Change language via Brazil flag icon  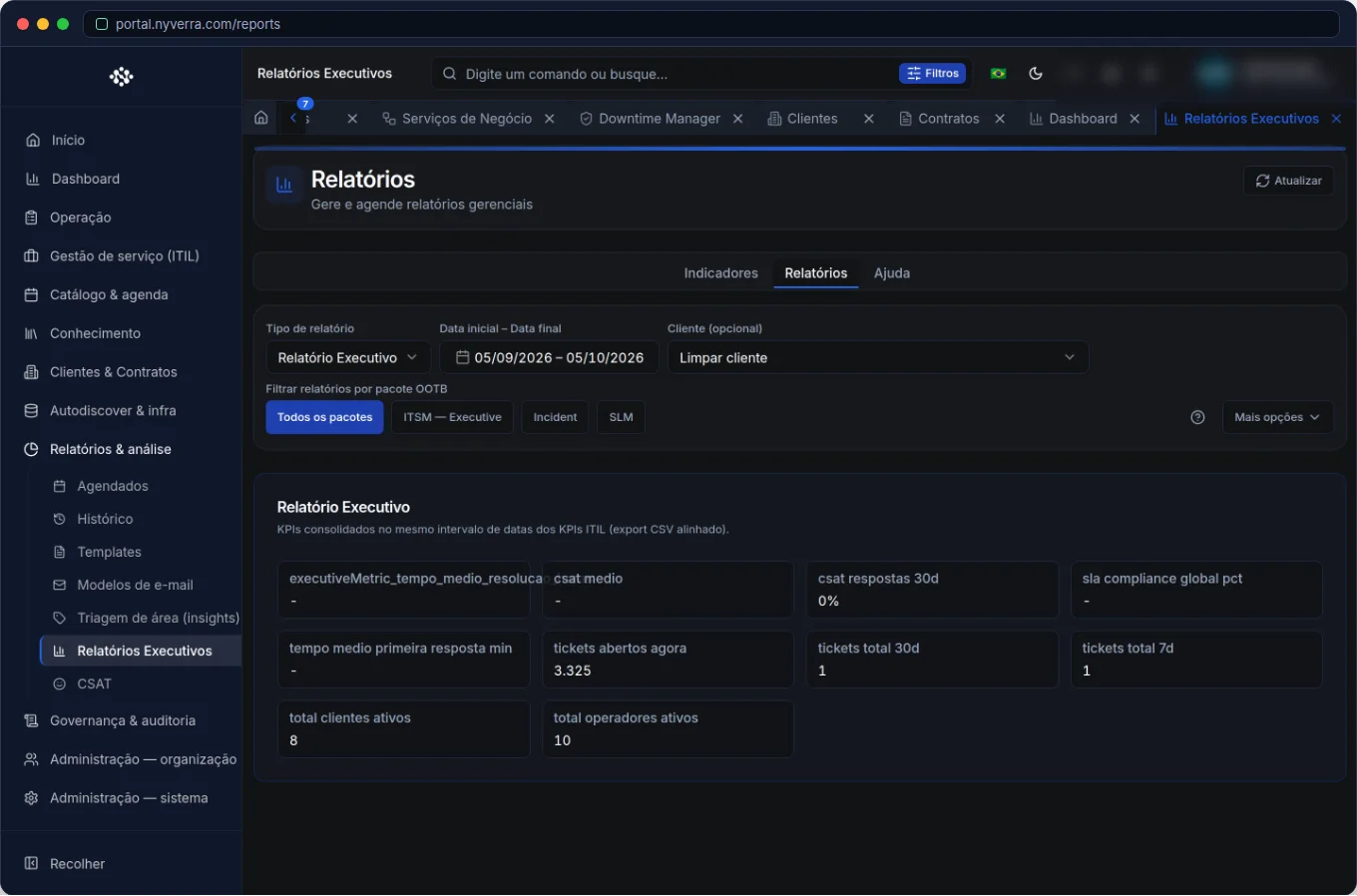(x=998, y=74)
